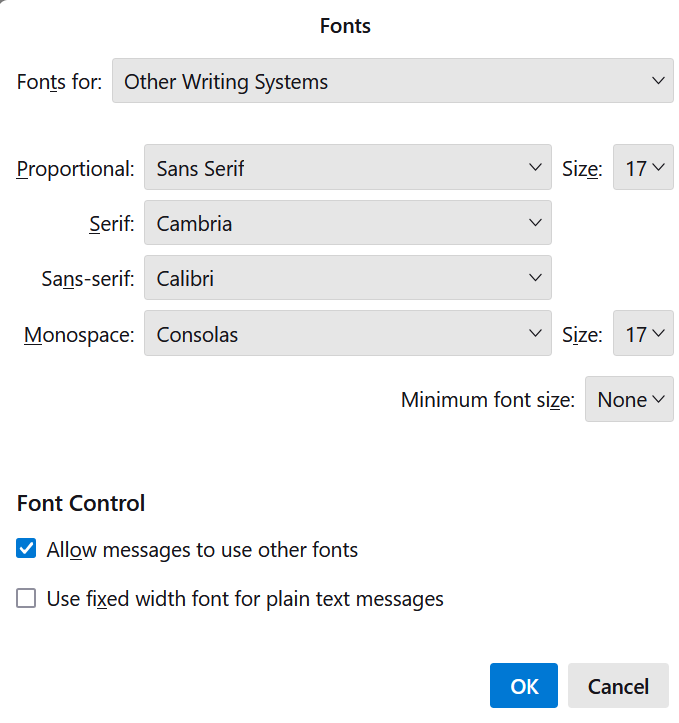Enable fixed width font for plain text
Viewport: 679px width, 723px height.
[x=26, y=598]
